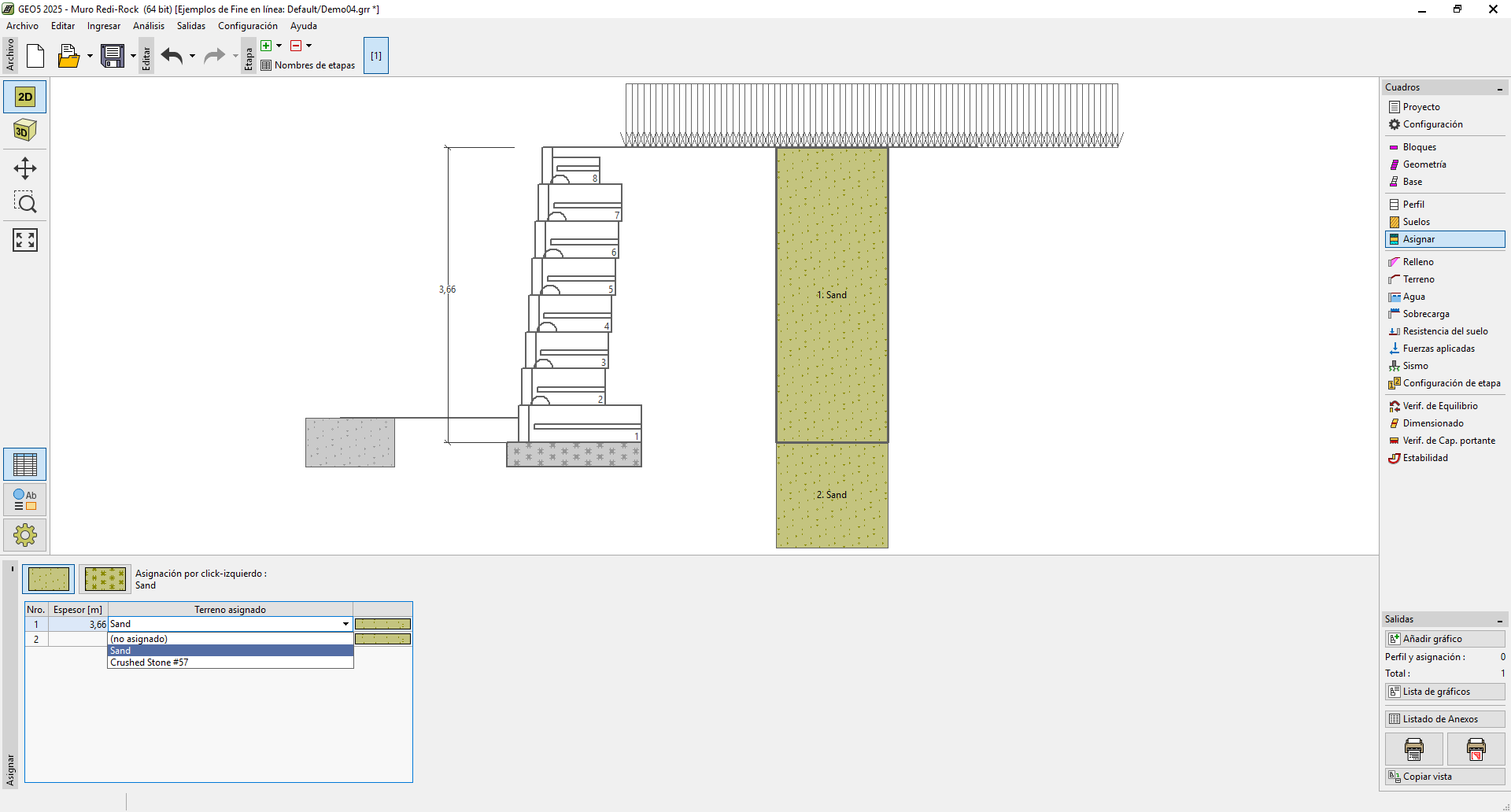
Task: Click the fit-to-window view icon
Action: coord(25,240)
